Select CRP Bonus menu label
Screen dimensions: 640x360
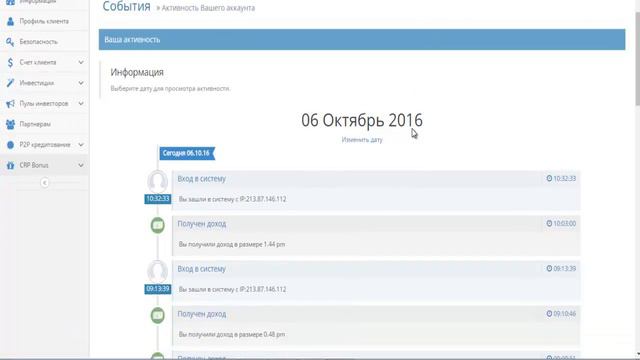pos(34,165)
